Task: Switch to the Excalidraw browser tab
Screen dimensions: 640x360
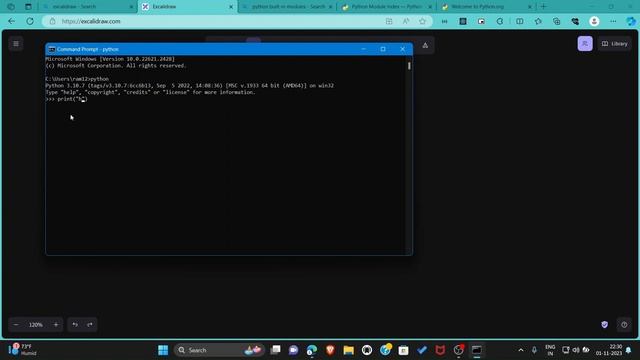Action: pyautogui.click(x=187, y=7)
